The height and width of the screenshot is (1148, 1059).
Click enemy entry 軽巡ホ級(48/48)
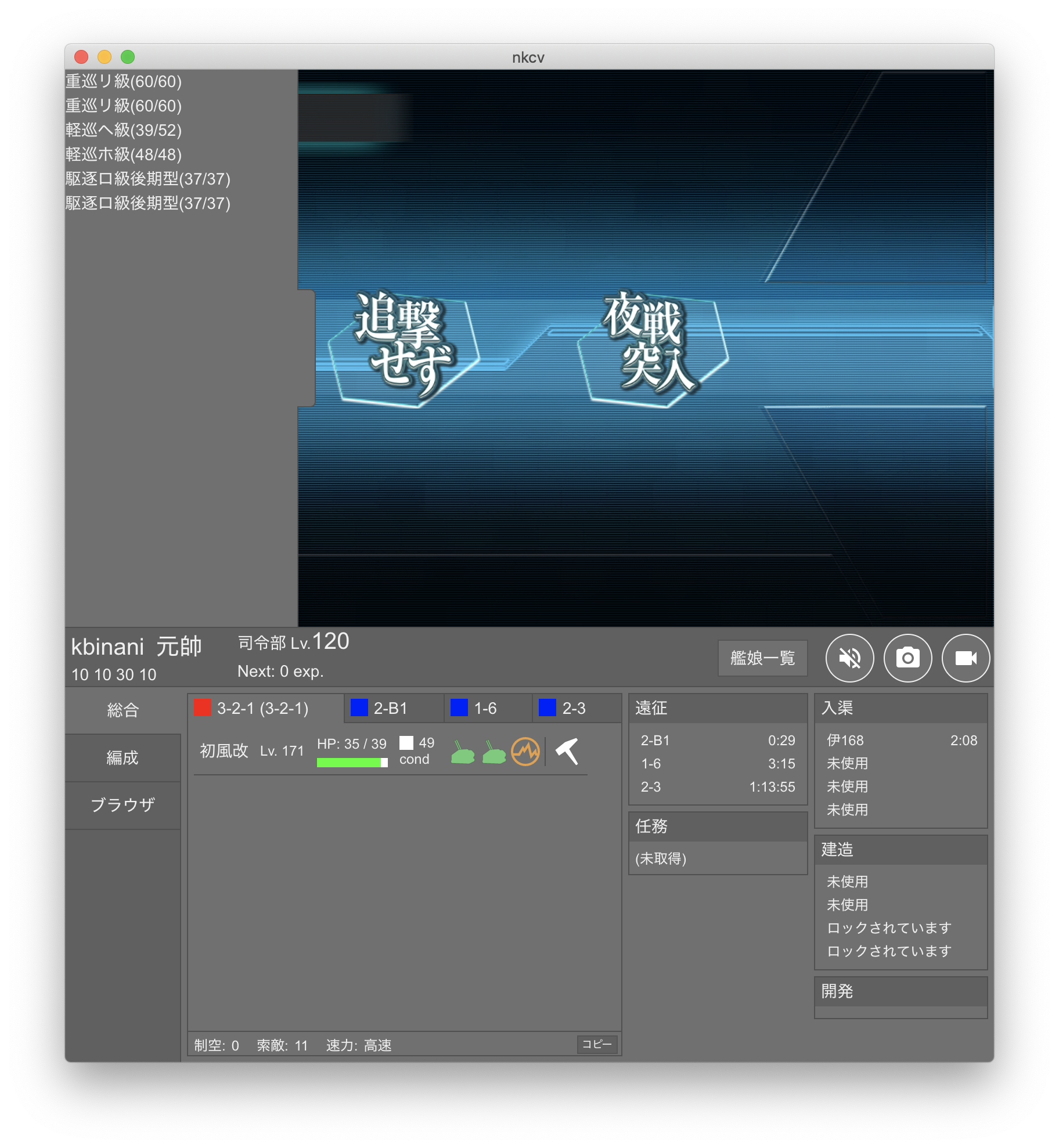coord(124,154)
